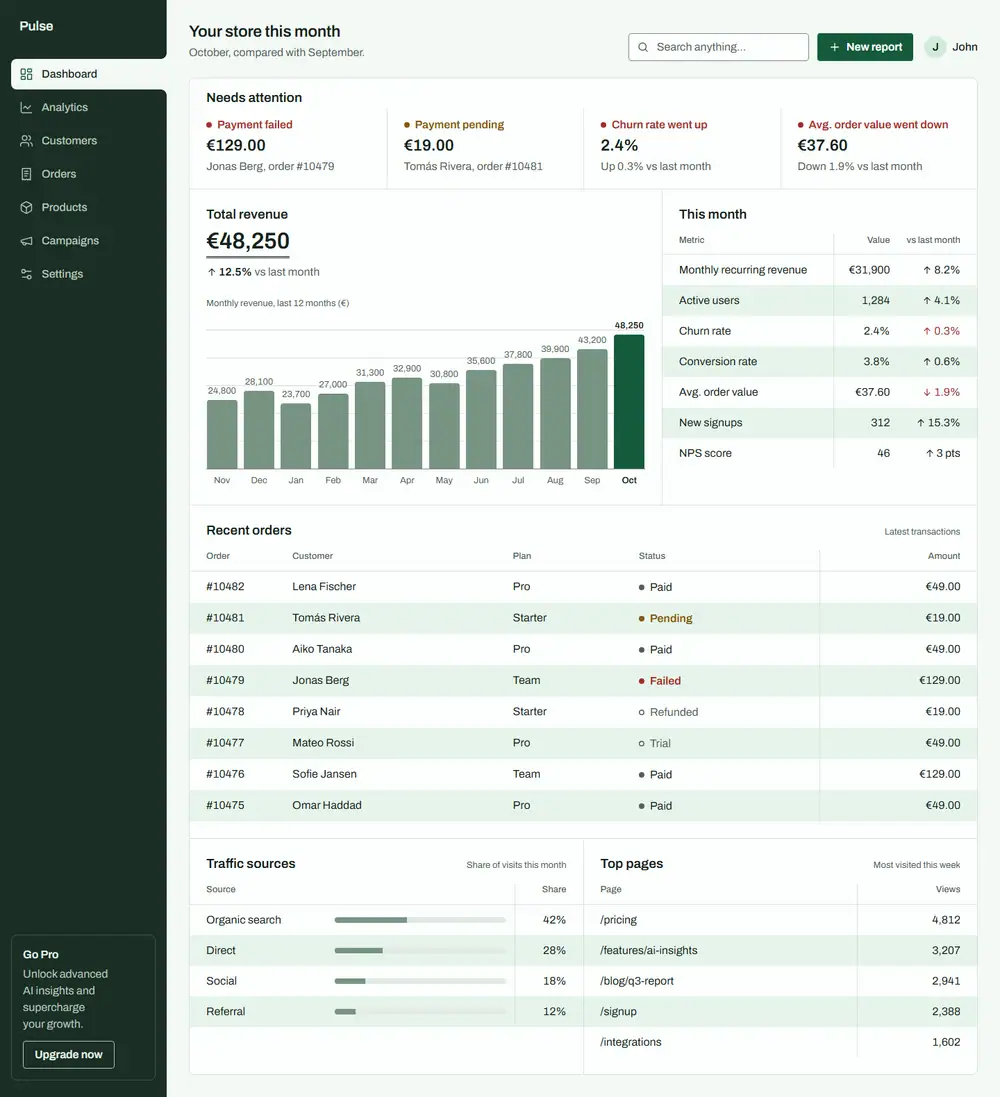Click the Amount column header in orders

click(x=944, y=556)
